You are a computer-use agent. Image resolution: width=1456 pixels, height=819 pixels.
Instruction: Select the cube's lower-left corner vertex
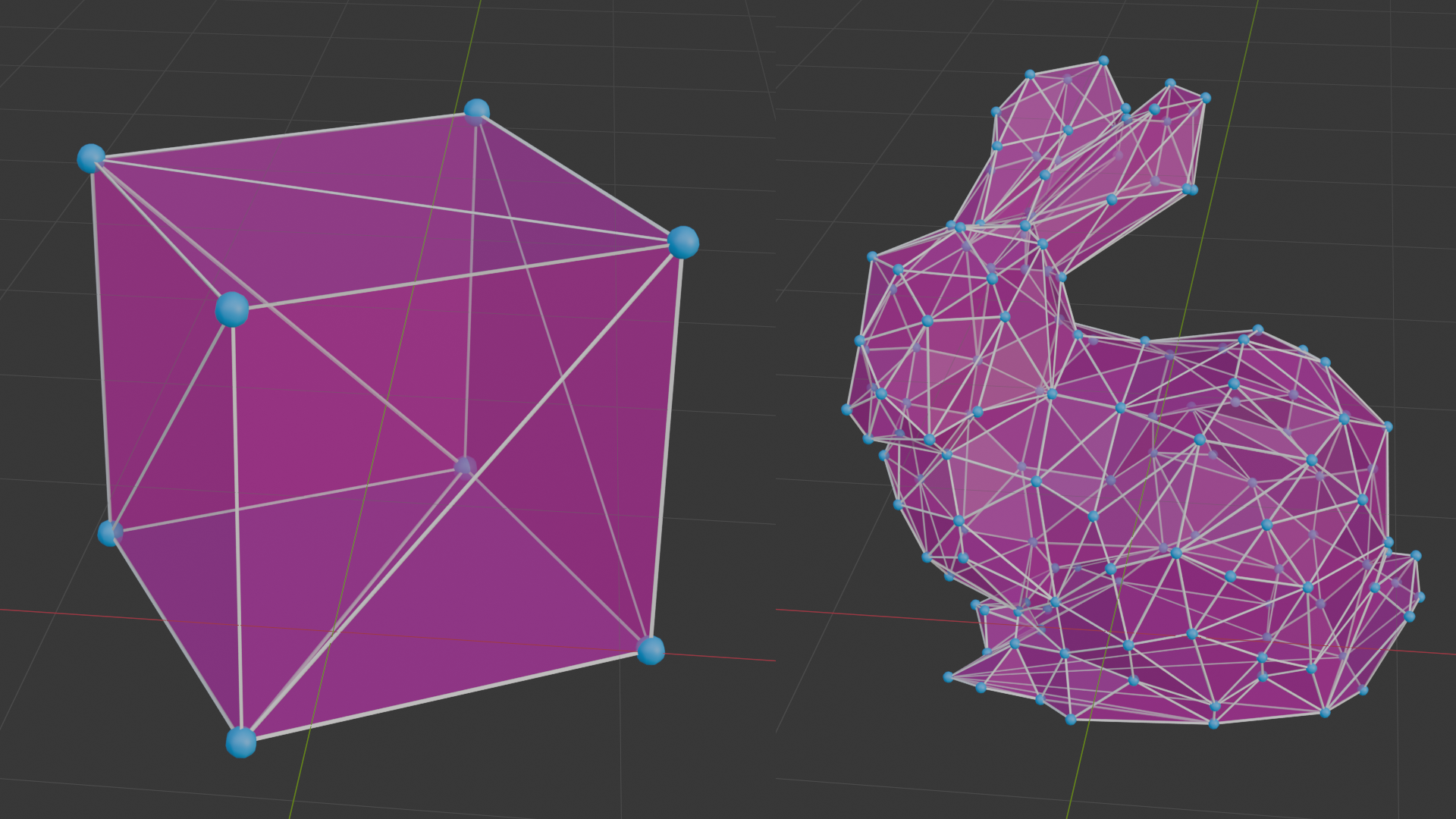(110, 533)
